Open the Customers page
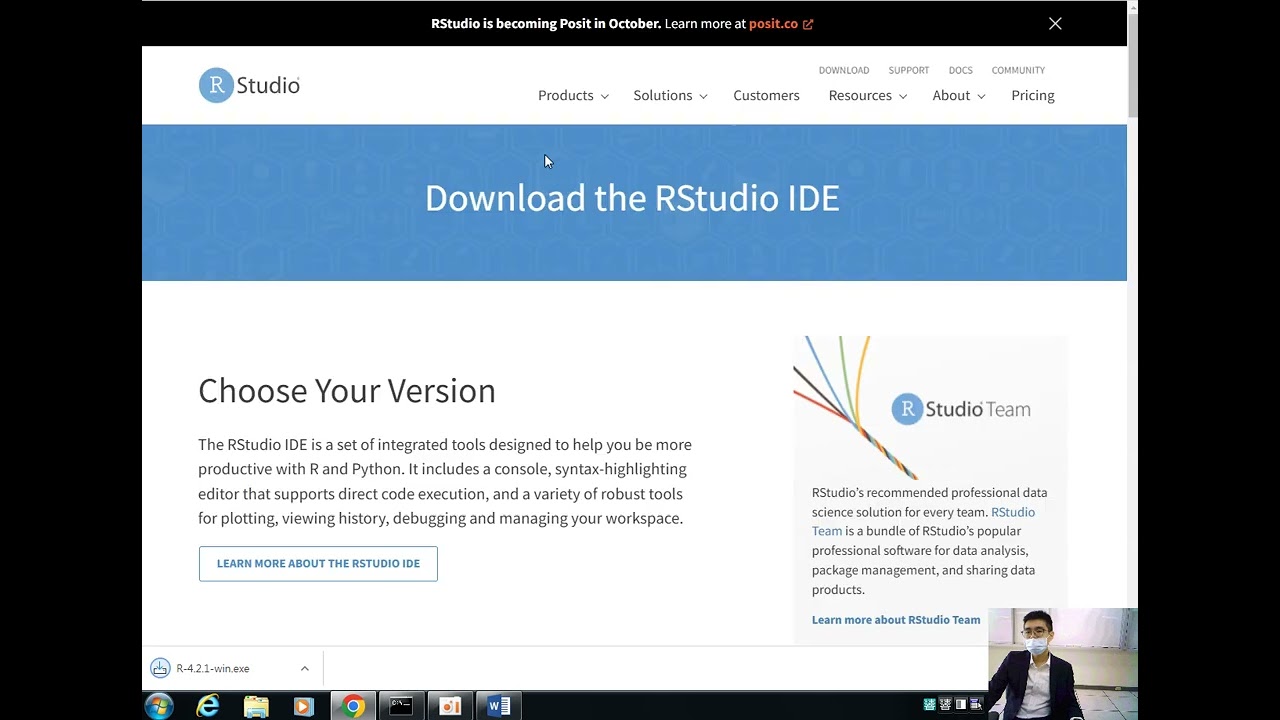Image resolution: width=1280 pixels, height=720 pixels. click(x=766, y=95)
